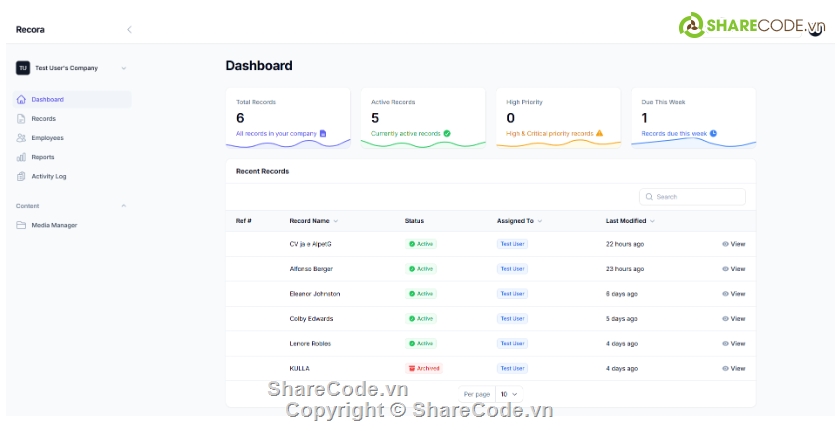Click the eye icon for Alfonso Berger

point(725,269)
